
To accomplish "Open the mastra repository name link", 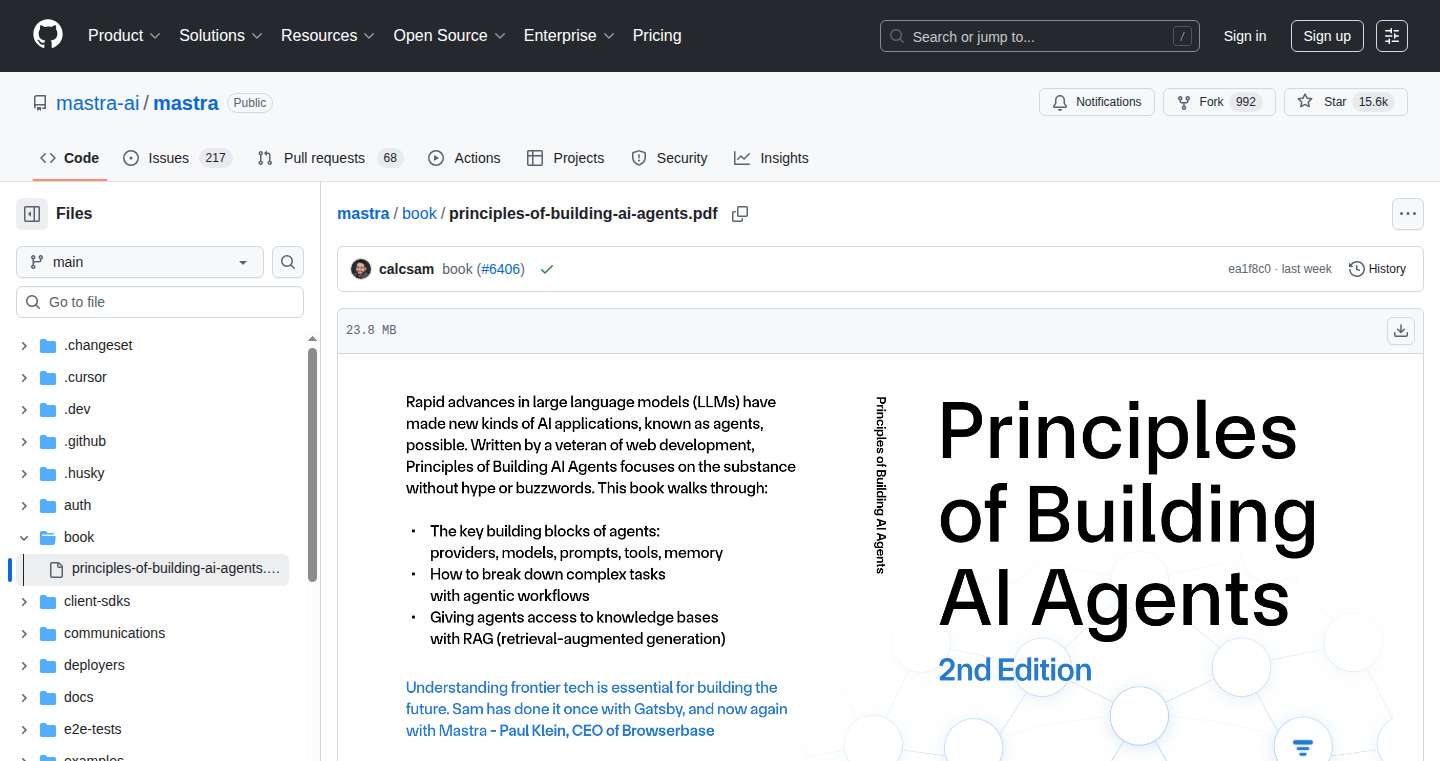I will coord(186,103).
